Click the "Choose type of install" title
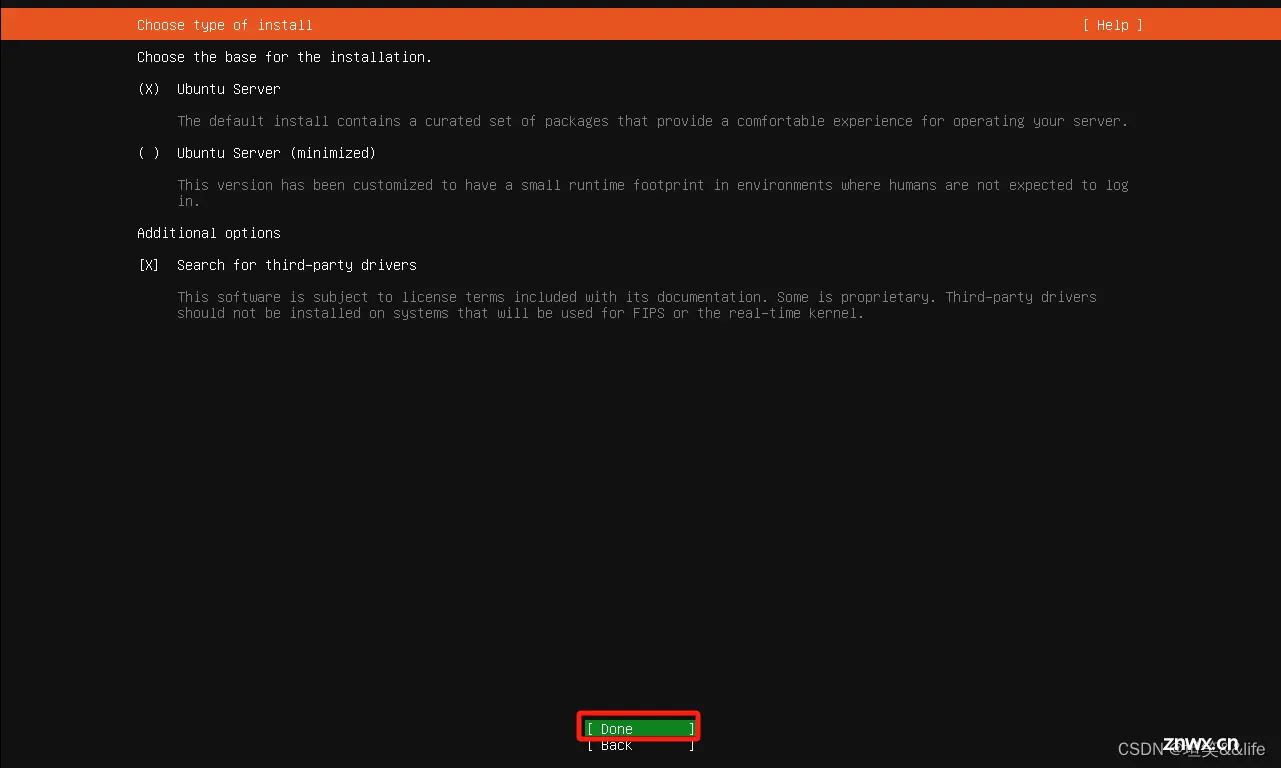This screenshot has height=768, width=1281. pyautogui.click(x=225, y=25)
